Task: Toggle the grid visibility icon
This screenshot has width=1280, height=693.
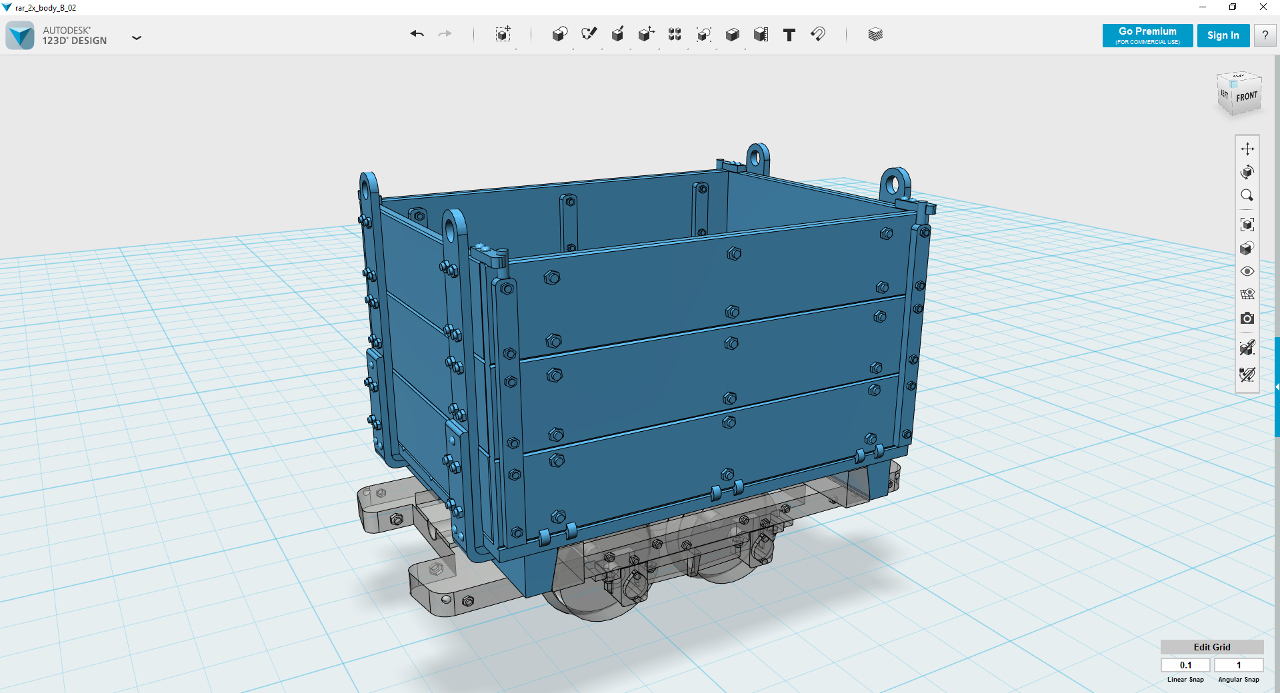Action: tap(1247, 295)
